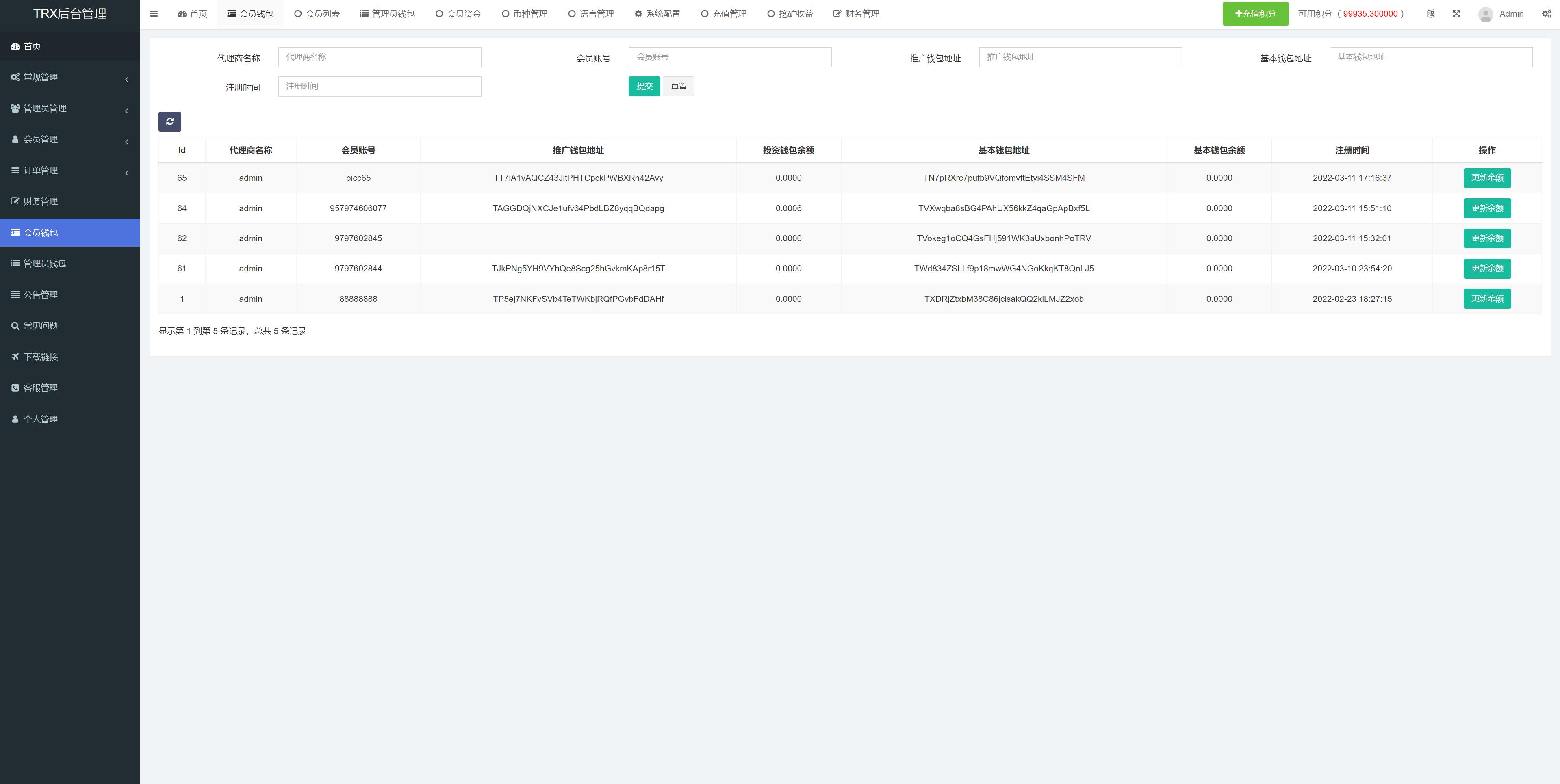Toggle the sidebar hamburger menu icon

pos(154,13)
